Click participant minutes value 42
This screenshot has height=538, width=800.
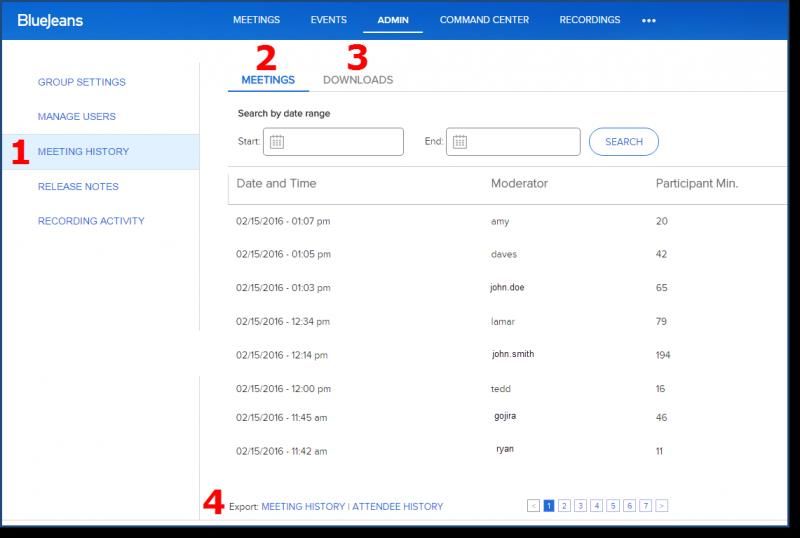click(x=661, y=254)
